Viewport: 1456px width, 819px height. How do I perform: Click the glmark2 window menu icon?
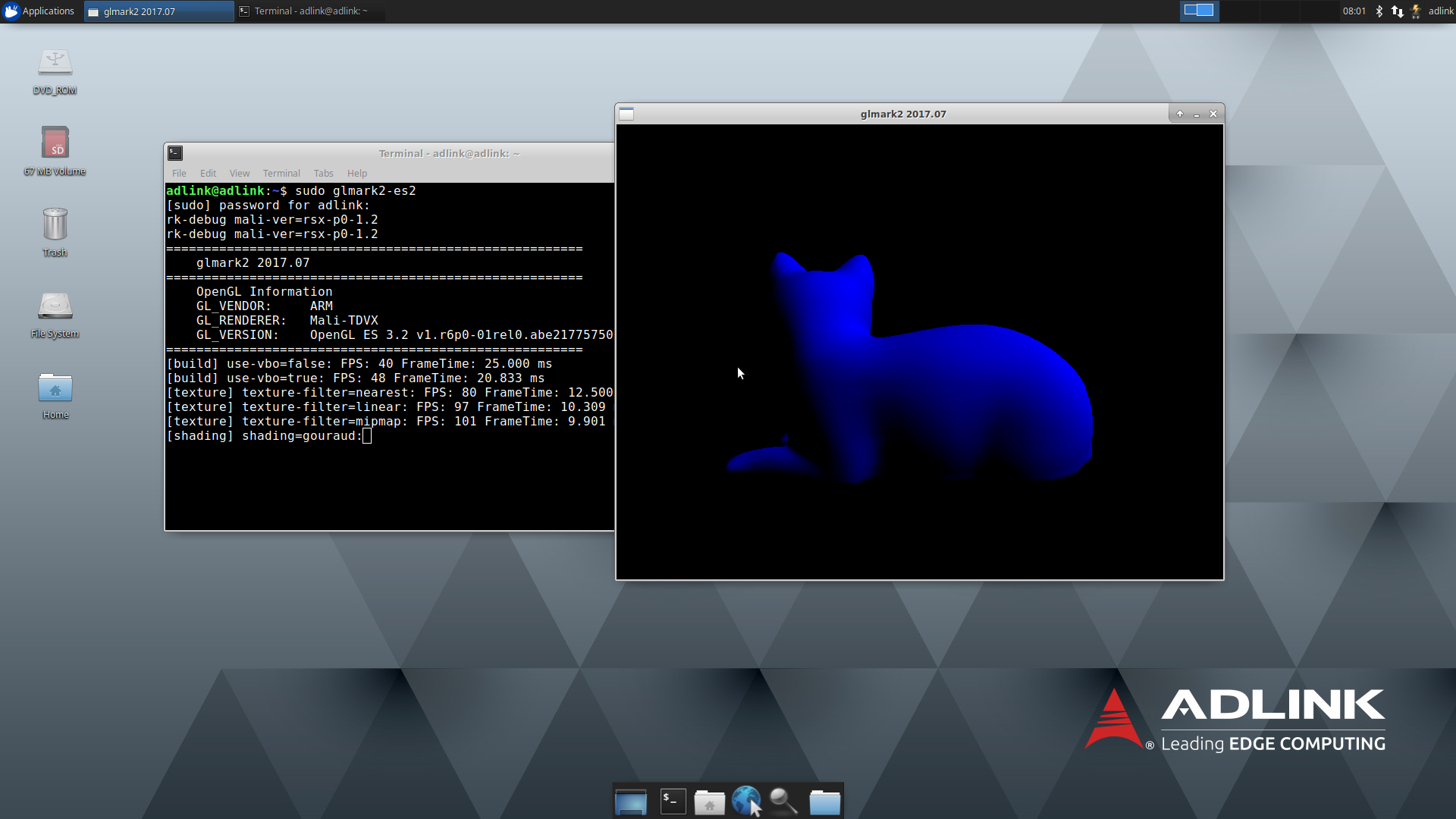pos(626,114)
